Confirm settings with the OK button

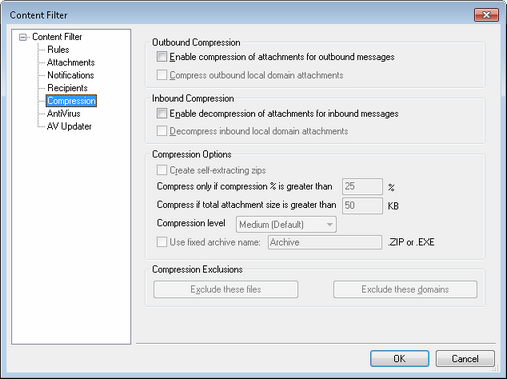(399, 359)
